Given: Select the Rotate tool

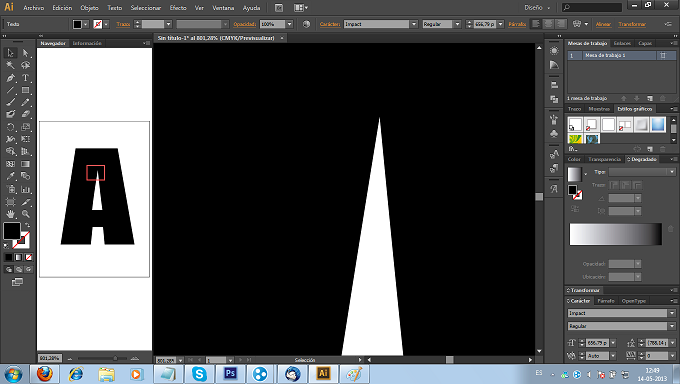Looking at the screenshot, I should (10, 127).
